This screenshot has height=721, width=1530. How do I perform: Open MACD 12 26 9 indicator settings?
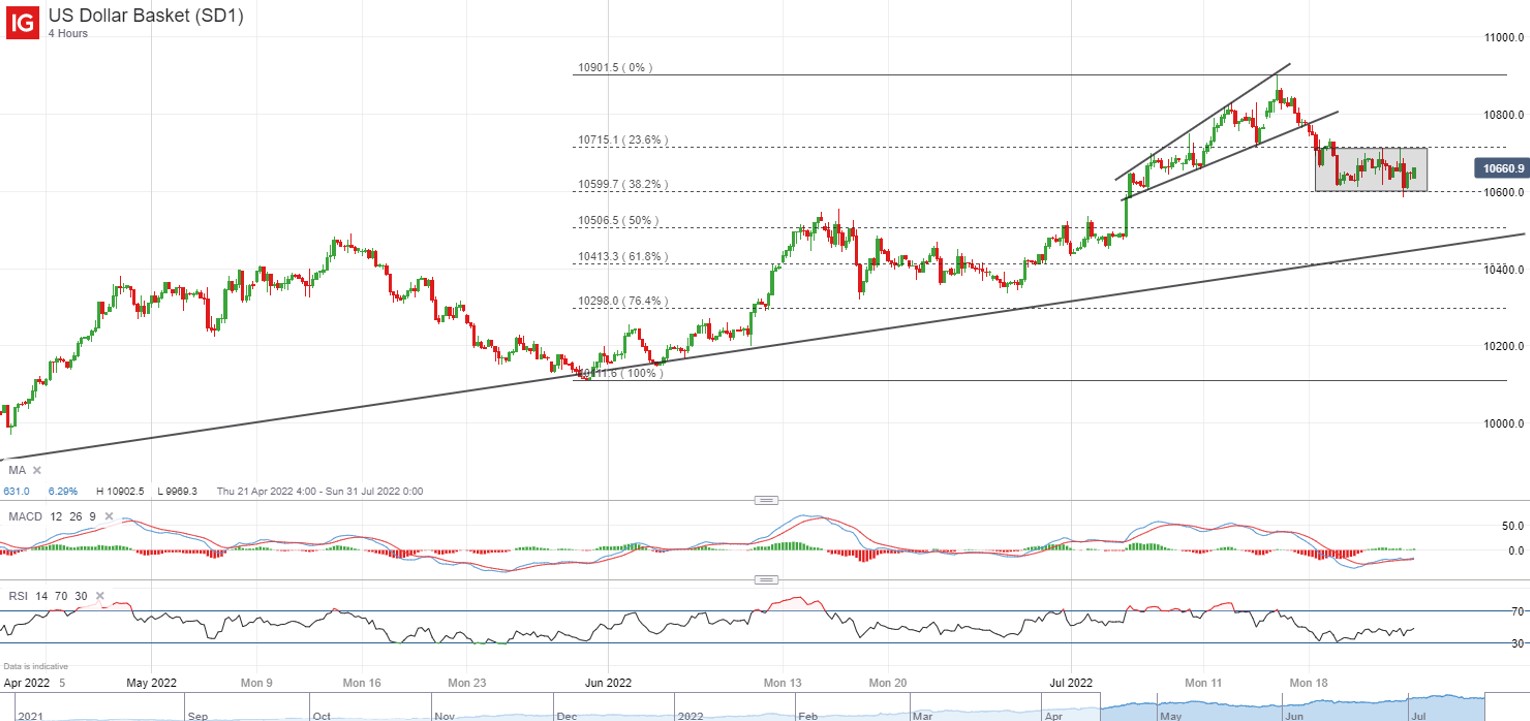52,516
